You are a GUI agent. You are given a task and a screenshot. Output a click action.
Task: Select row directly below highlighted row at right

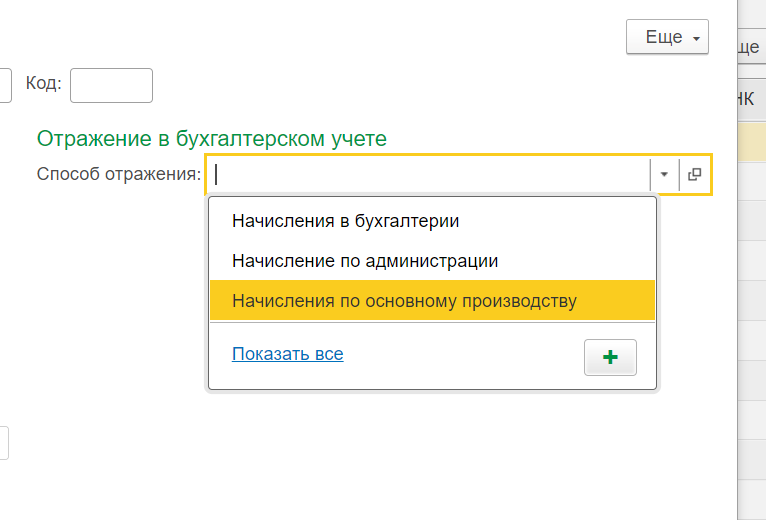[751, 181]
